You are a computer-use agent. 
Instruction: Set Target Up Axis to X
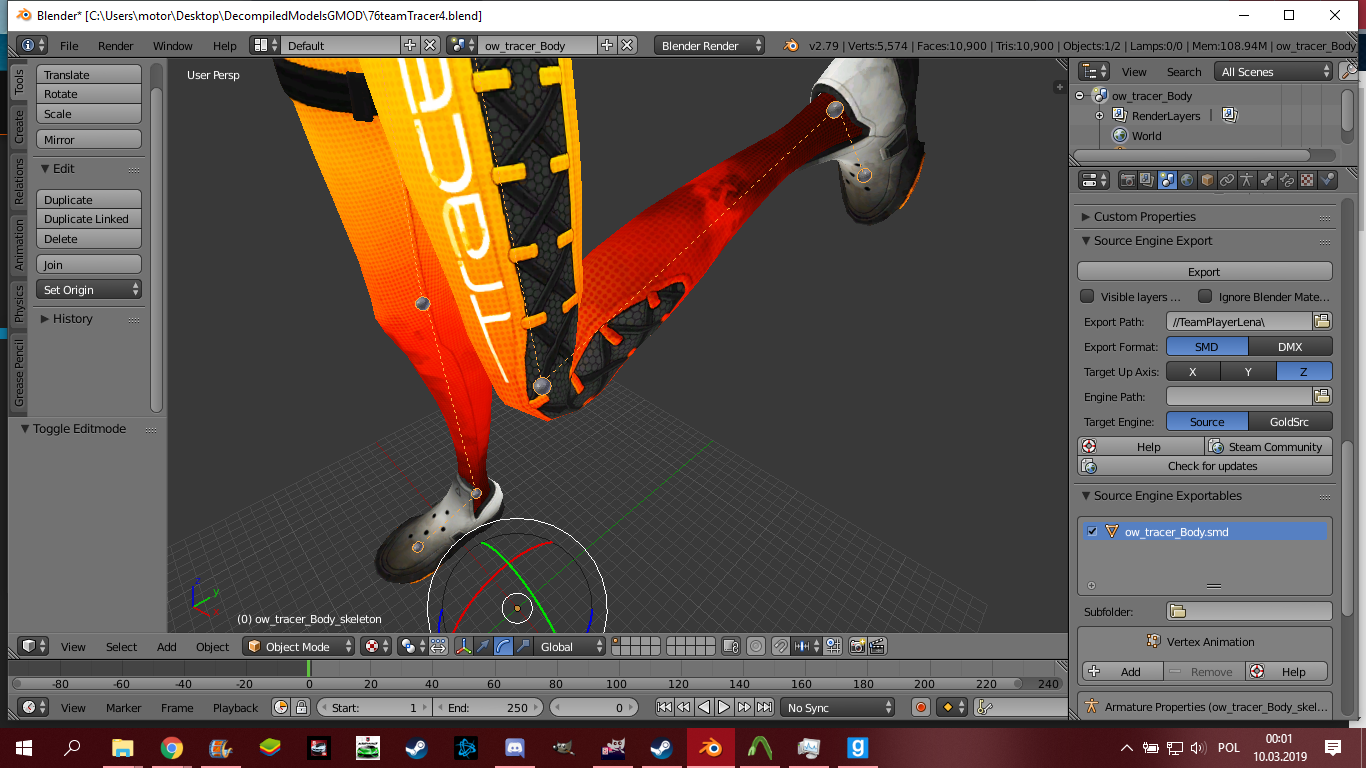click(x=1193, y=371)
